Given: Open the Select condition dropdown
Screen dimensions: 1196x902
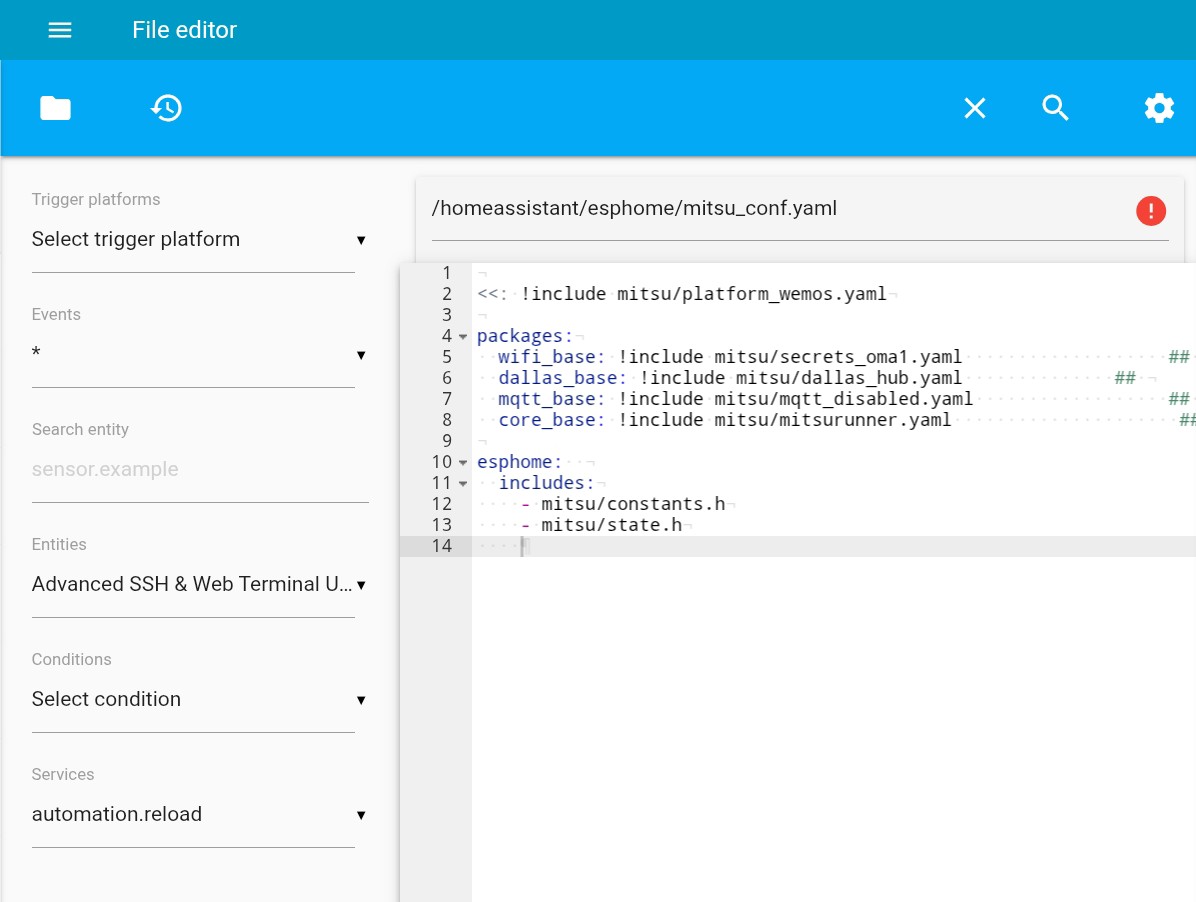Looking at the screenshot, I should pos(198,700).
